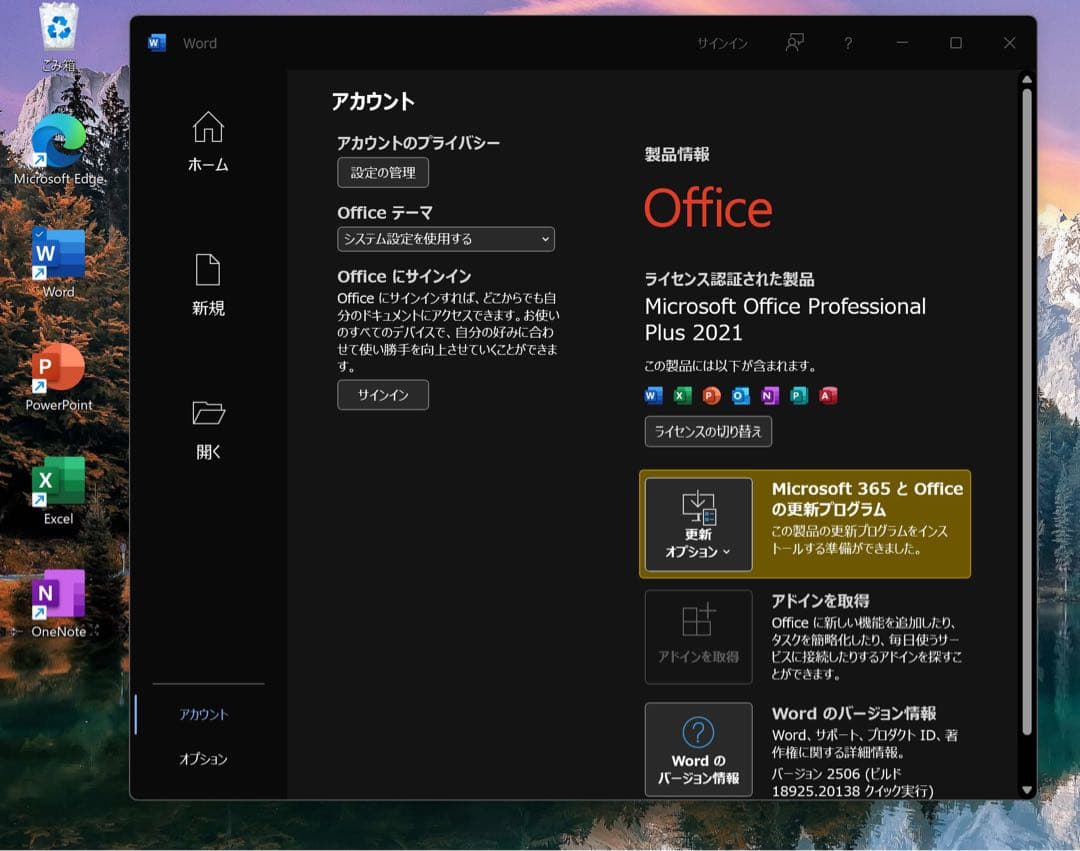The image size is (1080, 851).
Task: Select the Excel icon under ライセンス認証された製品
Action: pos(682,396)
